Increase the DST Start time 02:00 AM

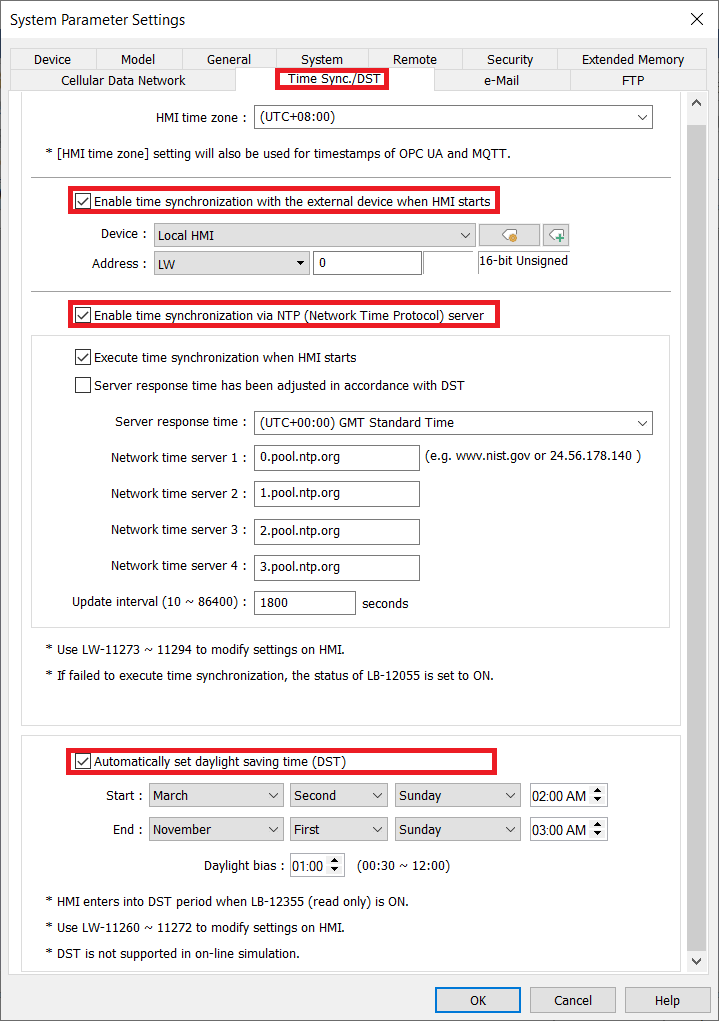coord(598,790)
